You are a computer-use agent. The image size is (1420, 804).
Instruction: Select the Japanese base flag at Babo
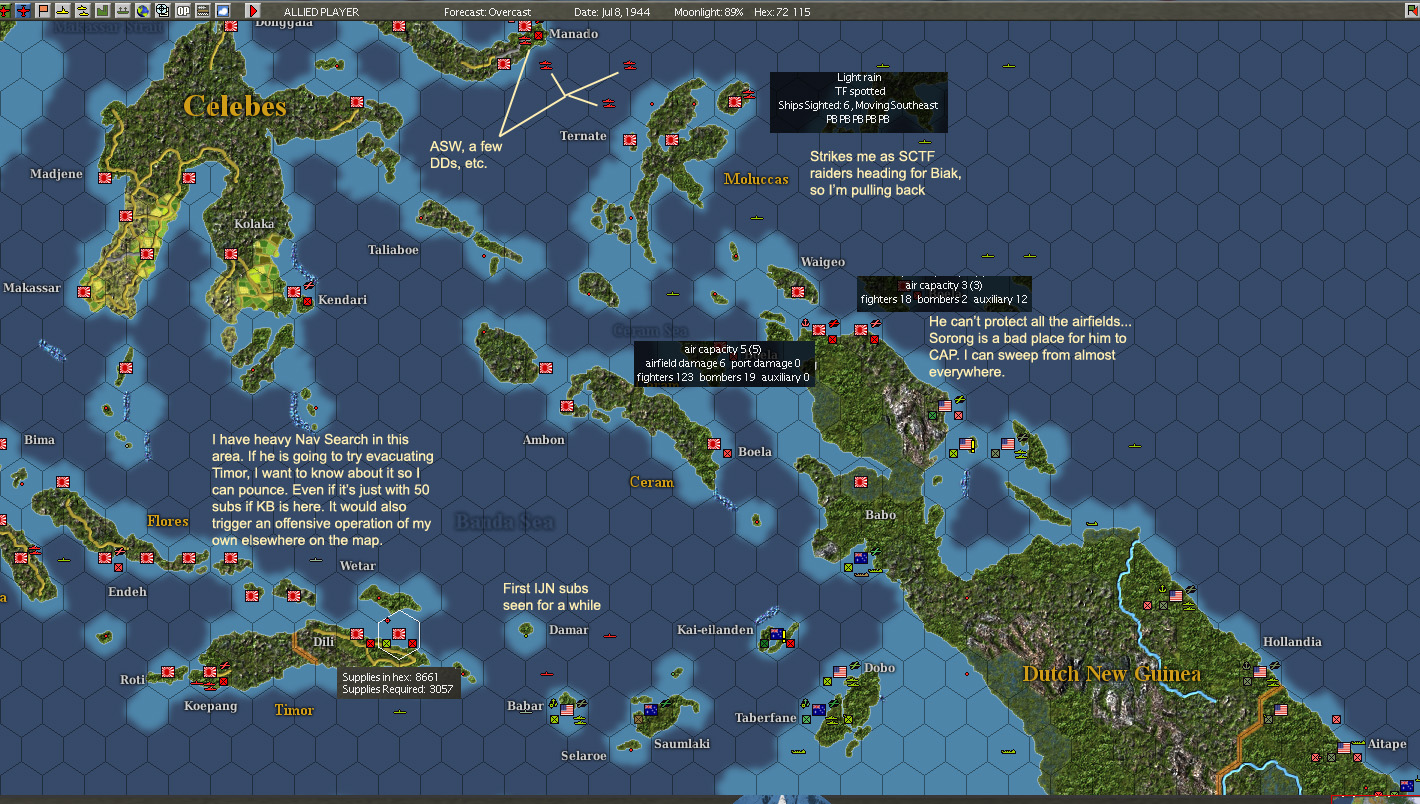coord(861,482)
